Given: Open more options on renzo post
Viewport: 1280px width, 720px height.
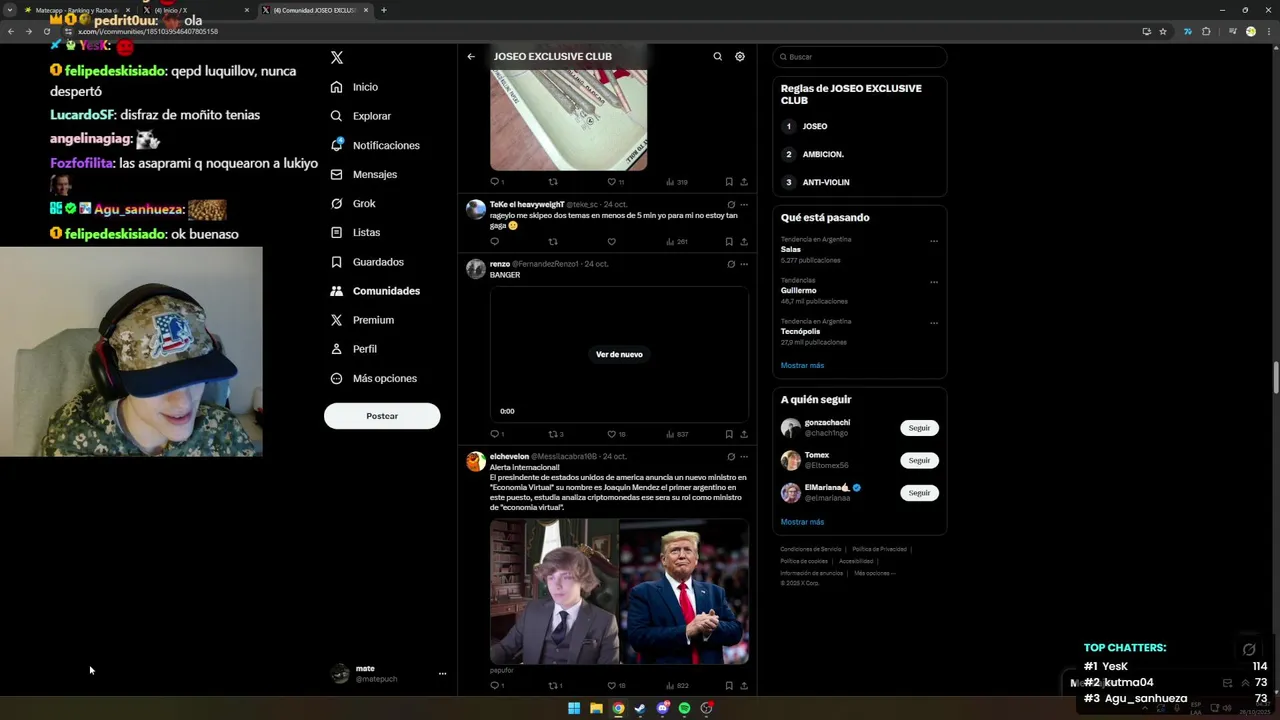Looking at the screenshot, I should (744, 264).
